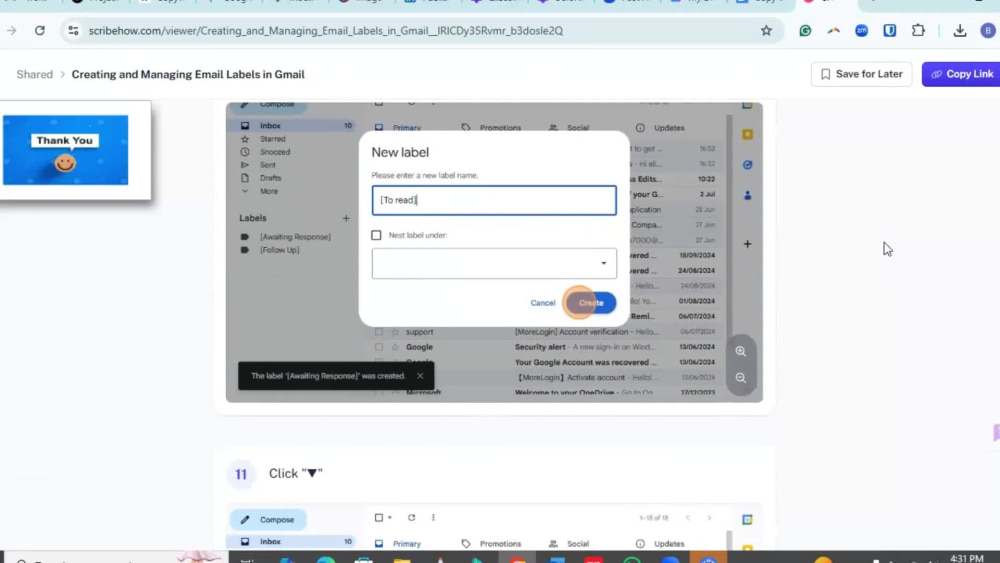
Task: Select Snoozed in the Gmail sidebar
Action: 275,152
